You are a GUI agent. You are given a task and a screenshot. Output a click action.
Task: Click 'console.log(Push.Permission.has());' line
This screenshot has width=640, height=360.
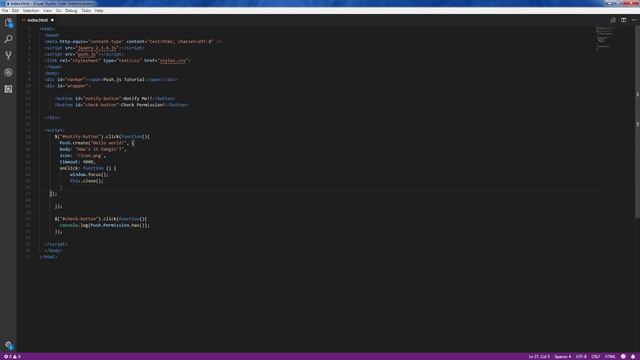click(104, 225)
